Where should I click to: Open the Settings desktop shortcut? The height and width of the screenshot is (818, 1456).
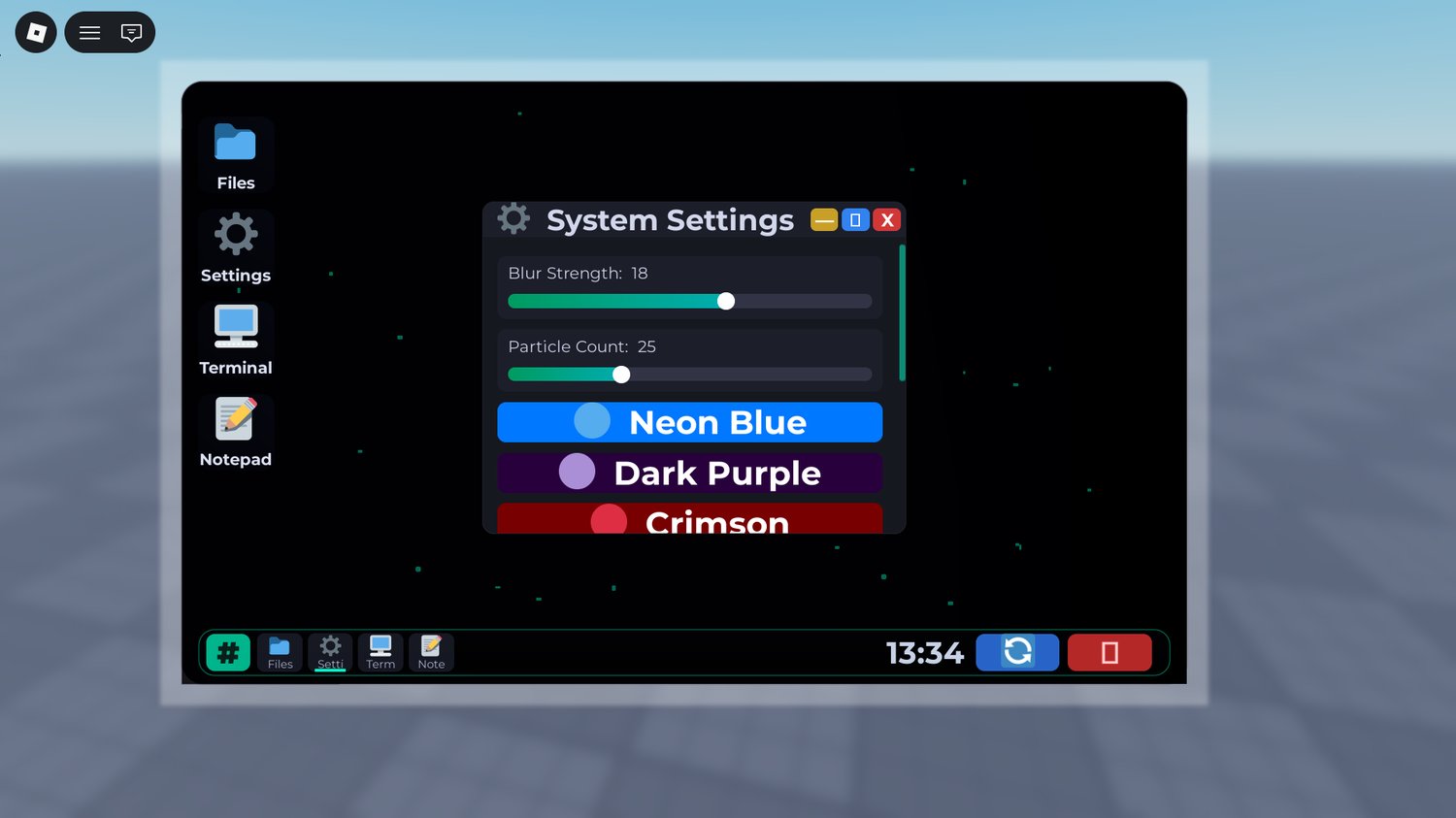236,247
